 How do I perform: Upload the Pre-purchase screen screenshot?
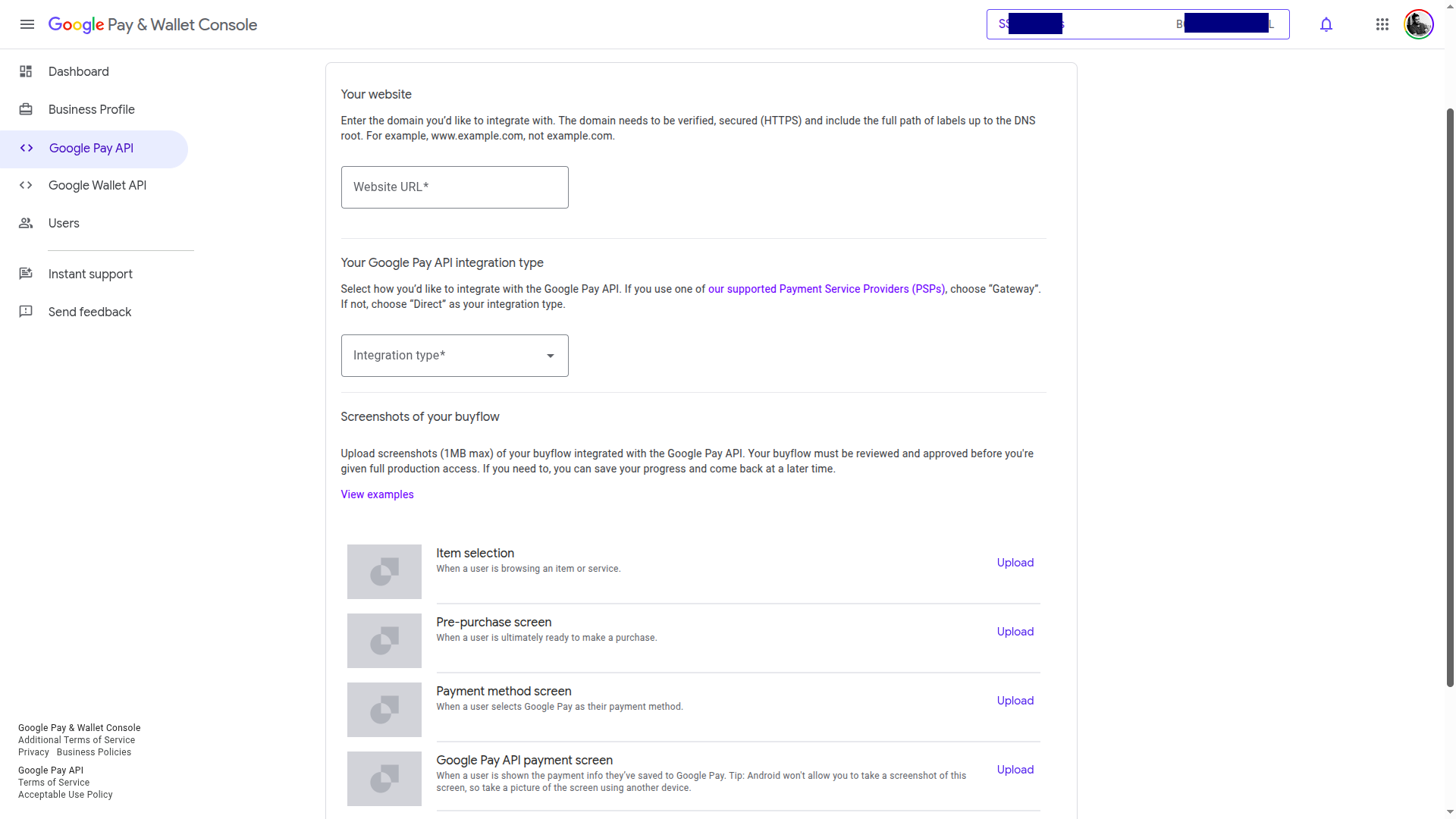coord(1015,632)
